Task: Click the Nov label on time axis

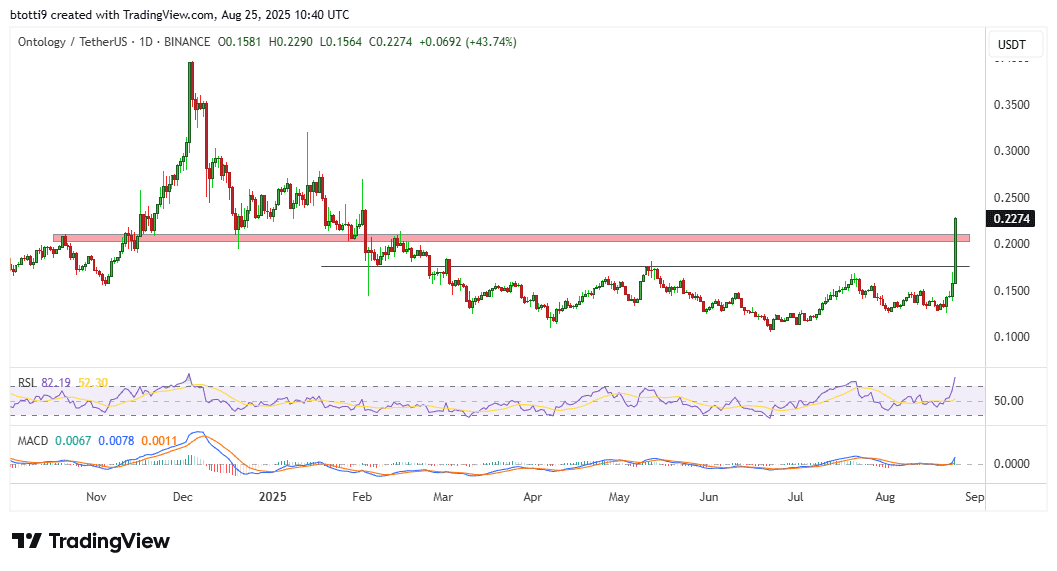Action: pos(96,495)
